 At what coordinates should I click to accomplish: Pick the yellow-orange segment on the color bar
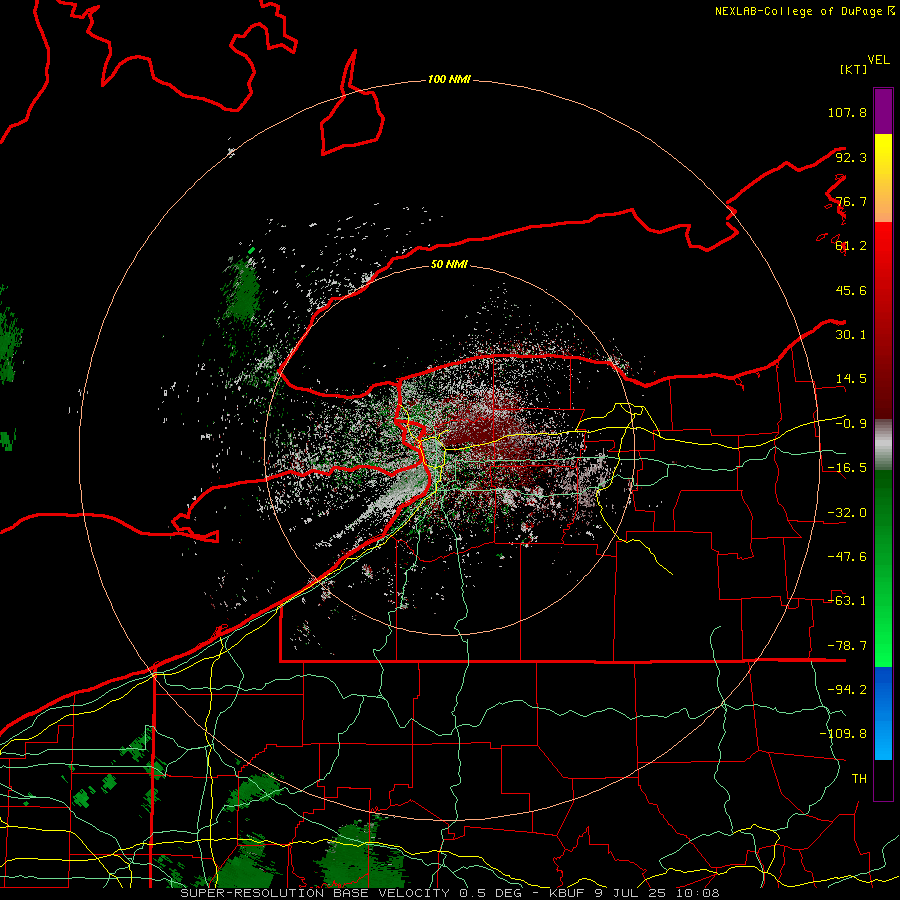(883, 178)
